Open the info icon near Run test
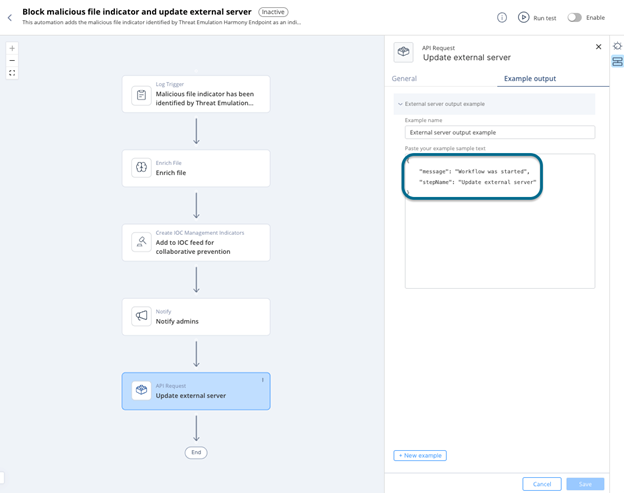Image resolution: width=624 pixels, height=493 pixels. coord(502,17)
